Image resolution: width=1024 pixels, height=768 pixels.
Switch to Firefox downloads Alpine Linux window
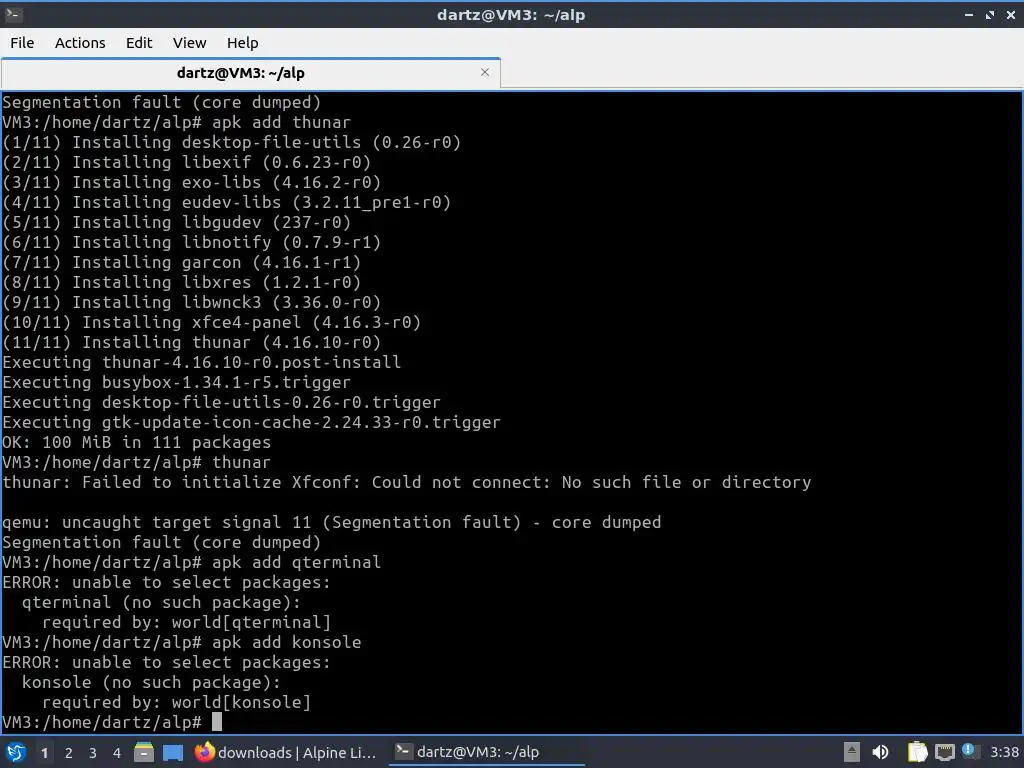coord(286,752)
